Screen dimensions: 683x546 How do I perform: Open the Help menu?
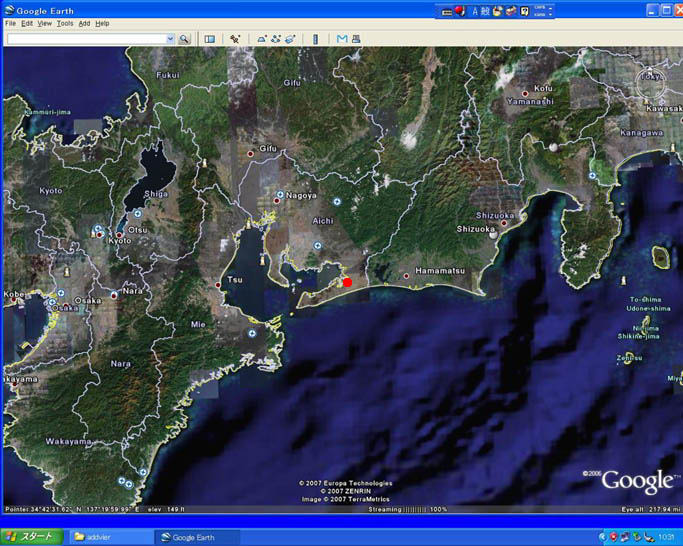[x=102, y=24]
